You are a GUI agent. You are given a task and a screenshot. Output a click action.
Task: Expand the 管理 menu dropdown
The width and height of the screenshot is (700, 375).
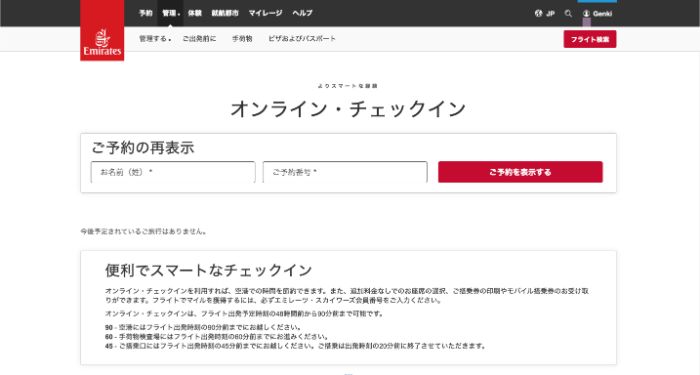tap(171, 13)
